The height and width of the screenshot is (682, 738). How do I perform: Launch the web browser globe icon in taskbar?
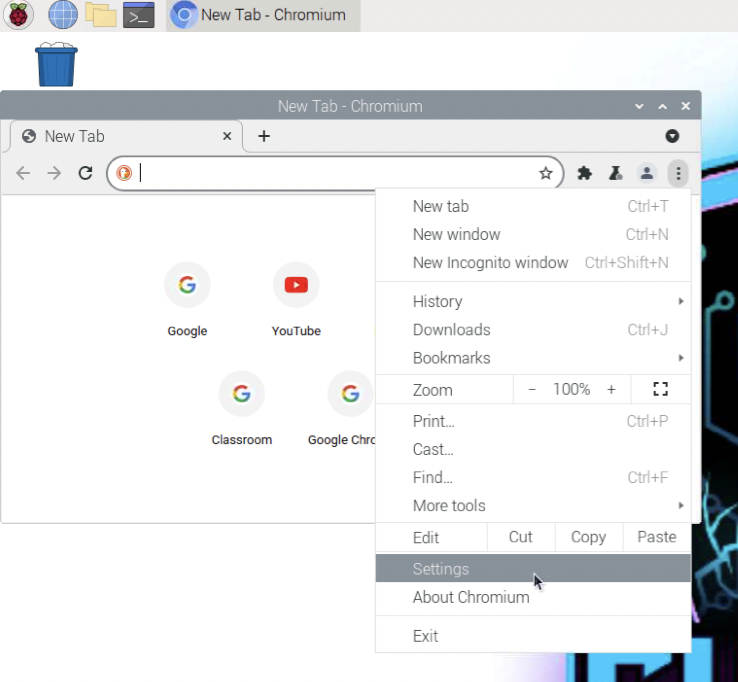[x=63, y=15]
